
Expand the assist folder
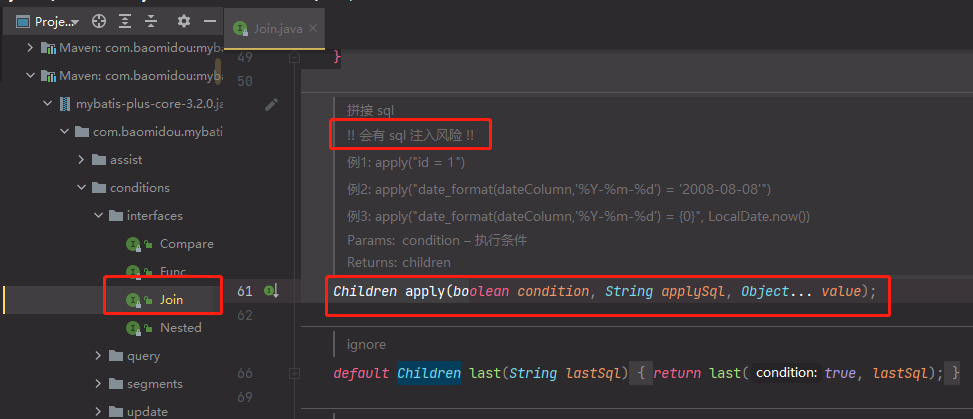click(82, 160)
